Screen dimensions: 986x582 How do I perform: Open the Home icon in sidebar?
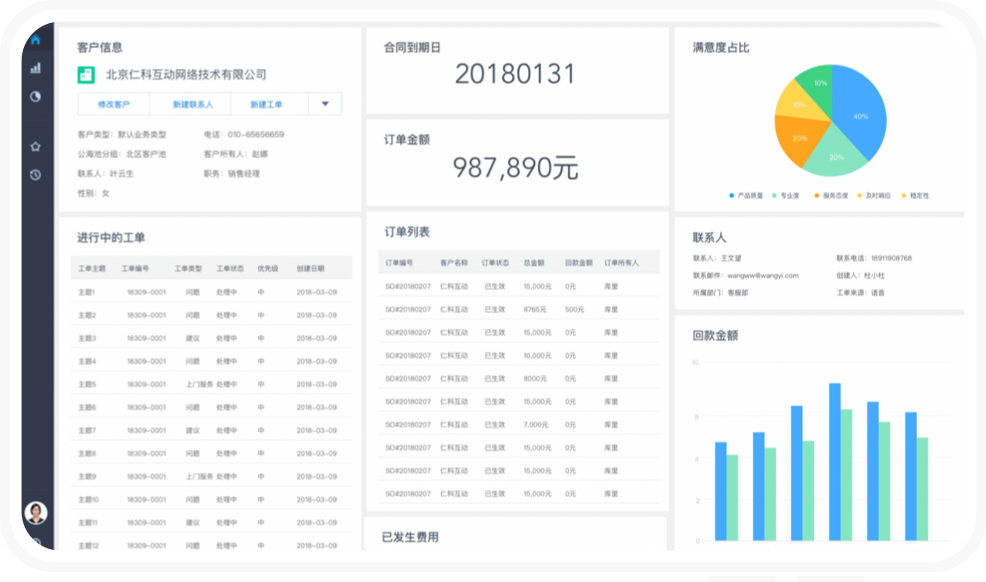(36, 40)
